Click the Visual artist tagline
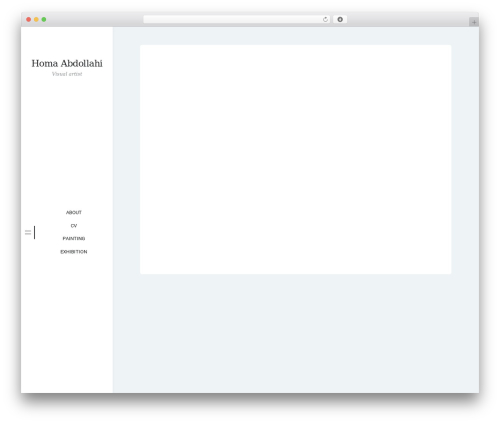 tap(67, 74)
